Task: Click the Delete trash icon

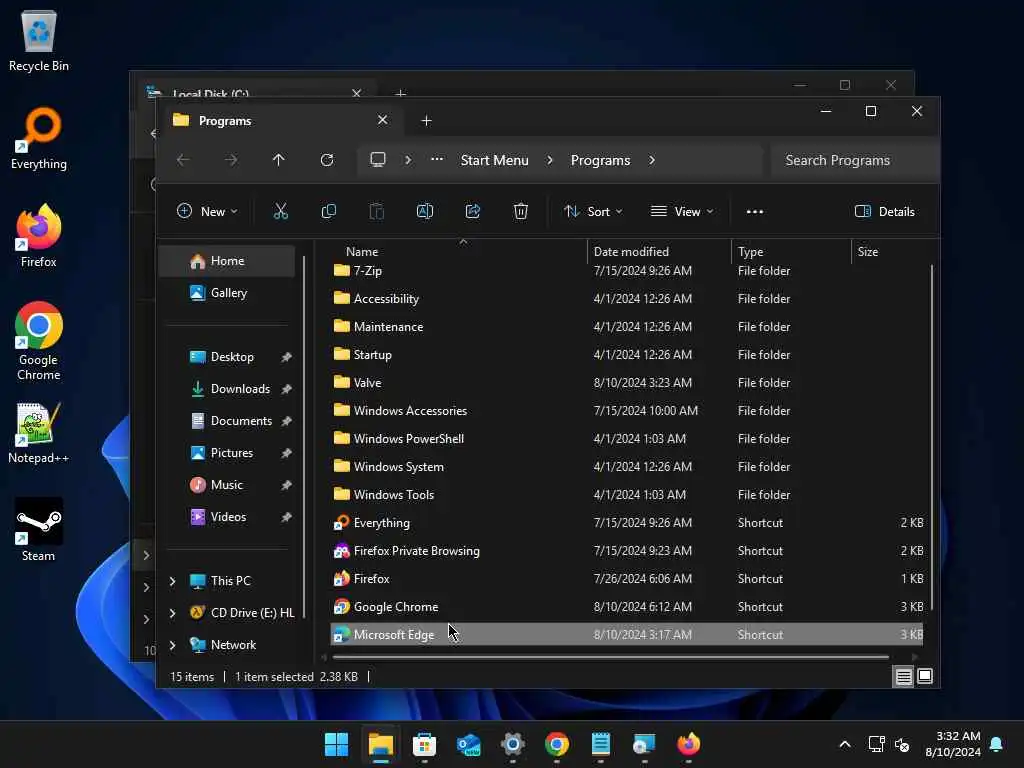Action: point(520,212)
